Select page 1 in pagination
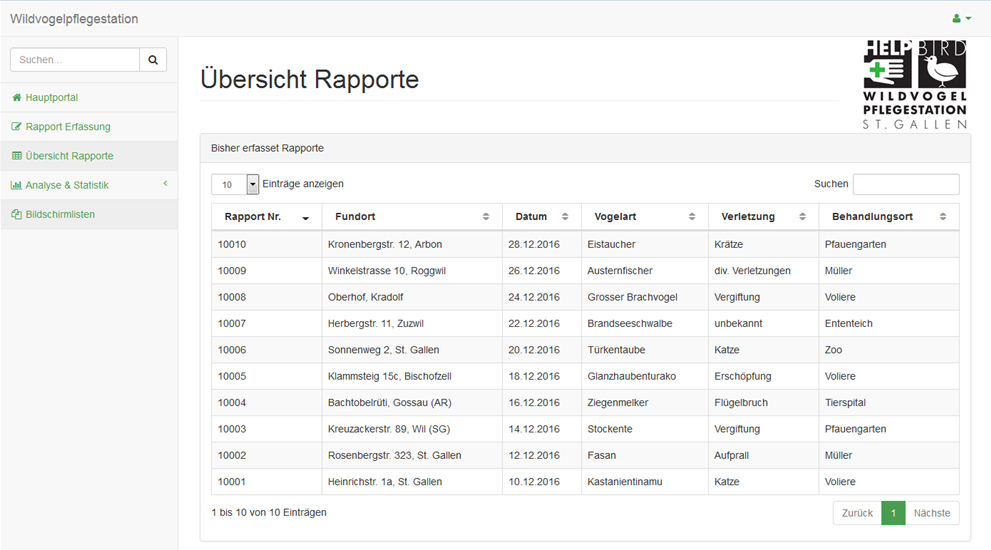The image size is (991, 550). click(x=893, y=513)
